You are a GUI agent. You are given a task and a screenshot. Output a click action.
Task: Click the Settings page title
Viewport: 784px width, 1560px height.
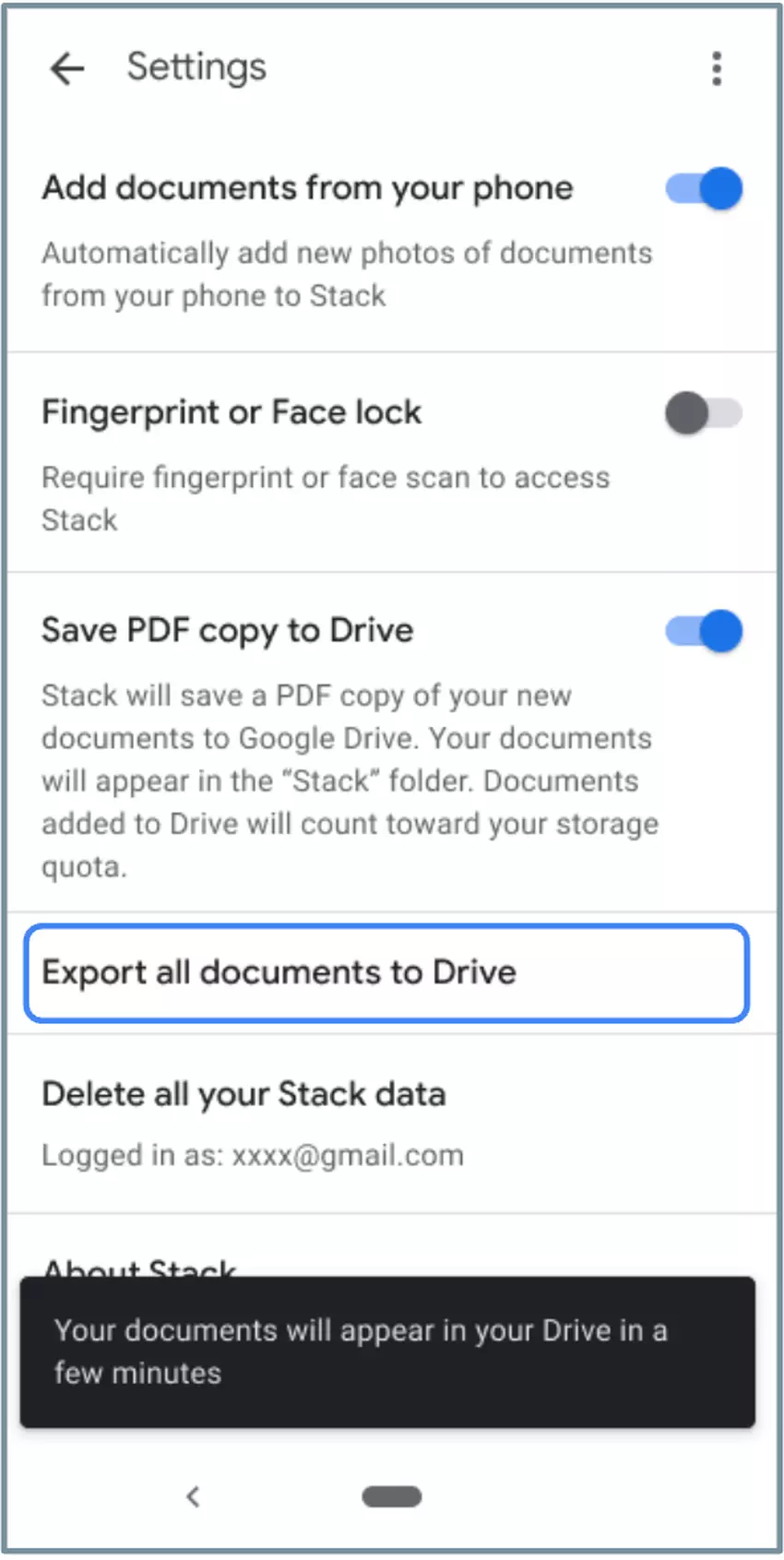point(196,67)
